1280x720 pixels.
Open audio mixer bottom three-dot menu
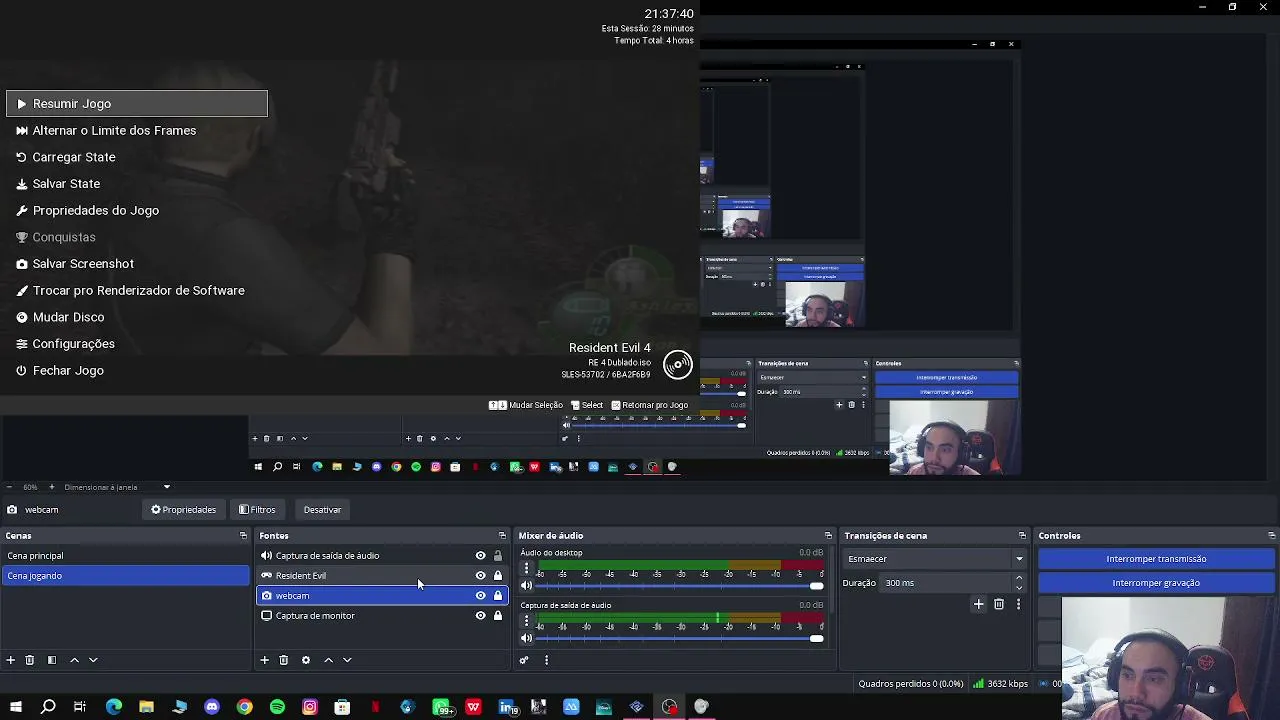(x=546, y=660)
